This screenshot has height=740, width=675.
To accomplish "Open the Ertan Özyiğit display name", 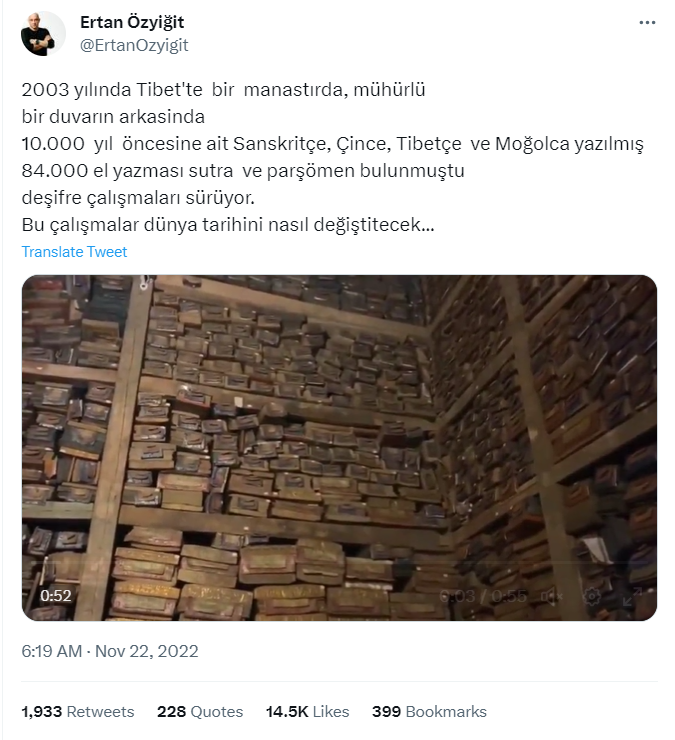I will coord(132,22).
